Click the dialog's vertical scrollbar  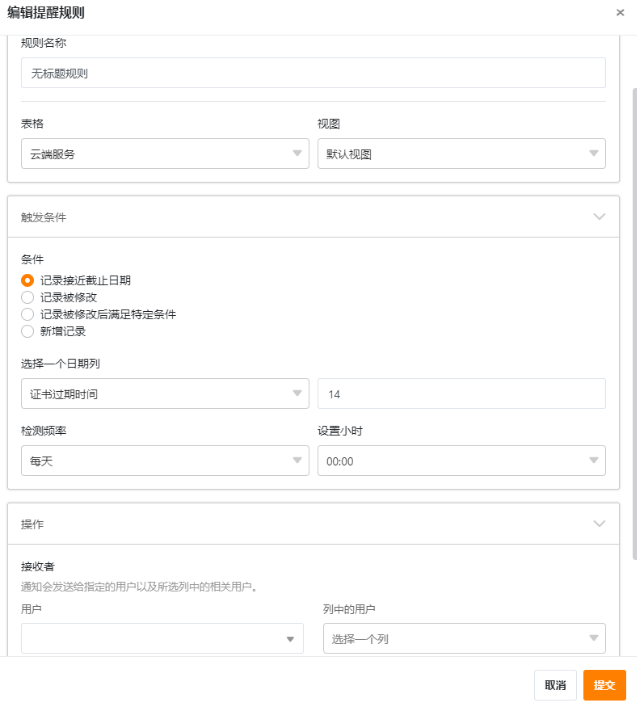point(635,324)
